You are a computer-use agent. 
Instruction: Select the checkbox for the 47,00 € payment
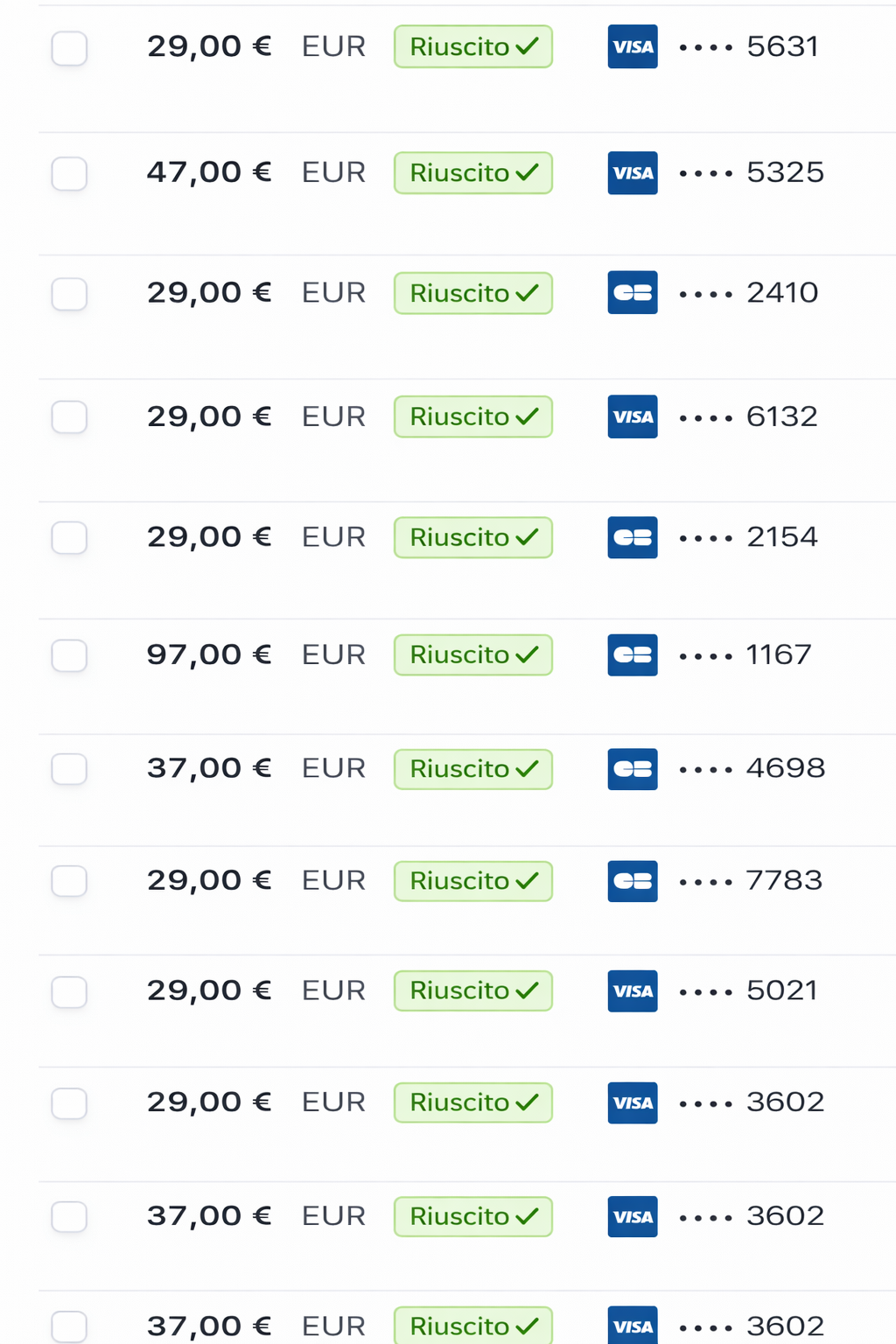pyautogui.click(x=69, y=173)
